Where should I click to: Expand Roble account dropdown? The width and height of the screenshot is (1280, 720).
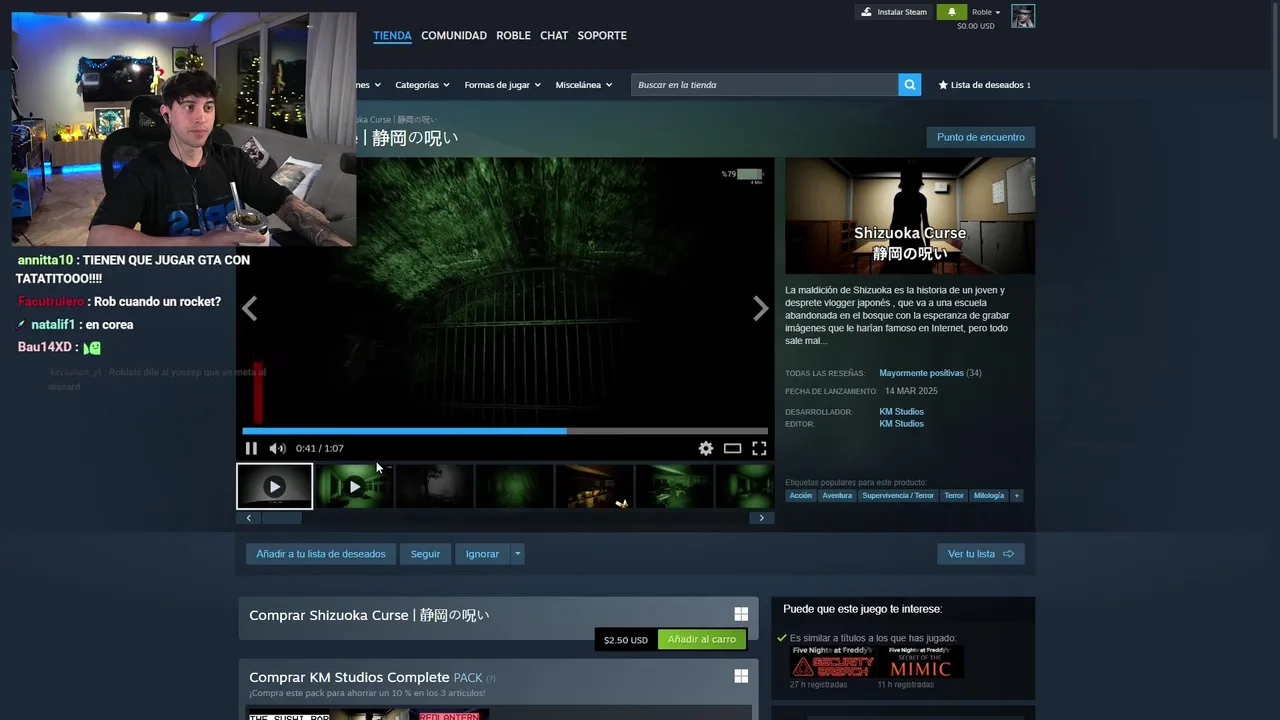(986, 12)
